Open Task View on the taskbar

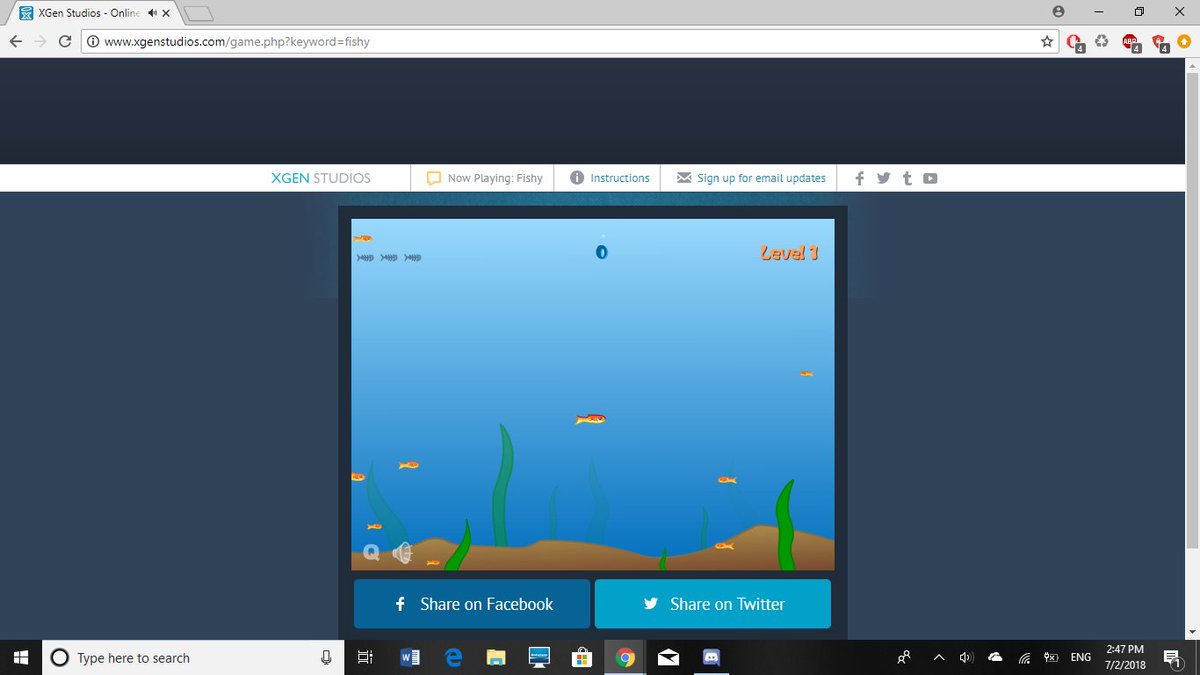[x=365, y=657]
